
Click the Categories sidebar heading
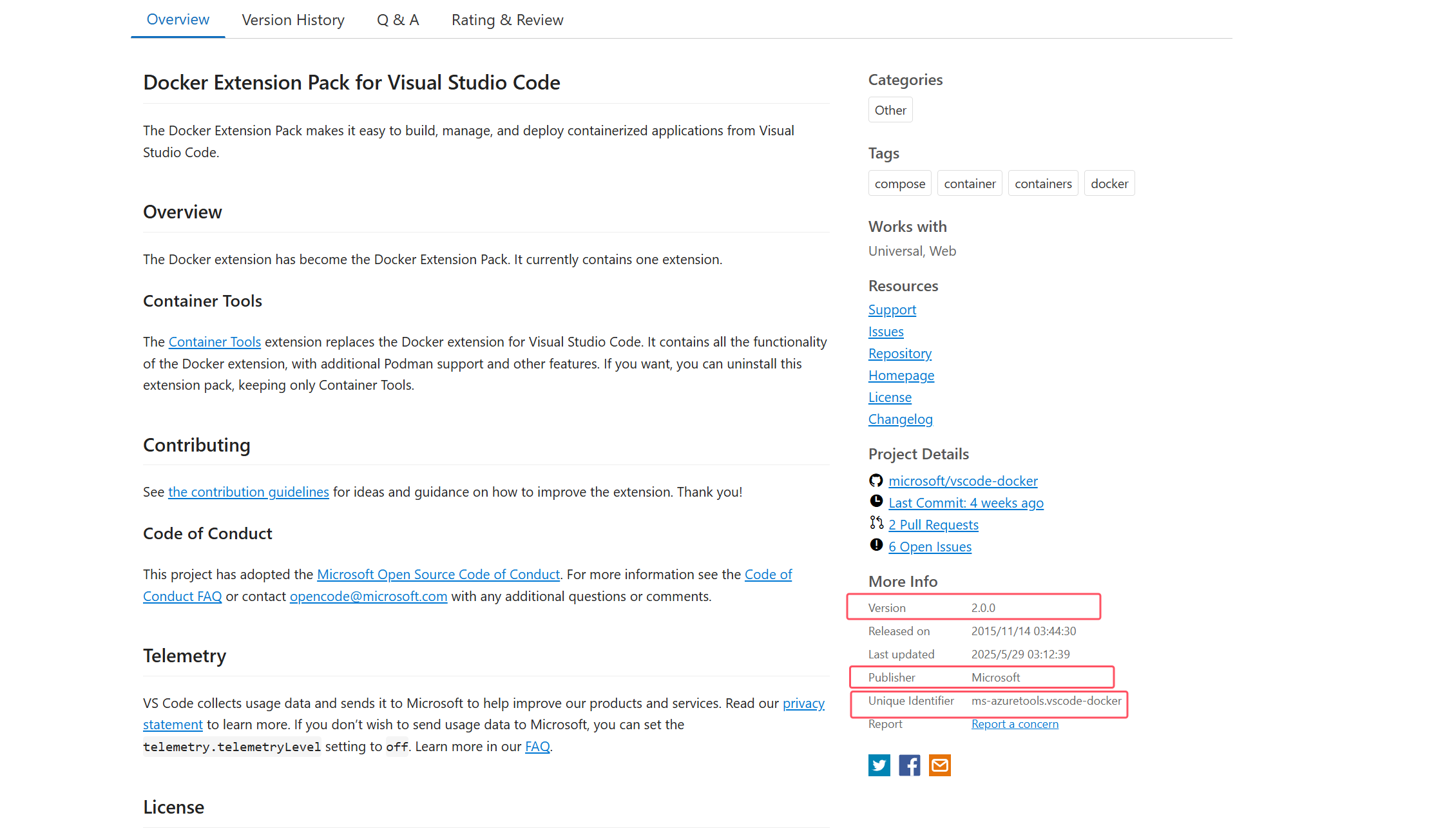point(905,80)
